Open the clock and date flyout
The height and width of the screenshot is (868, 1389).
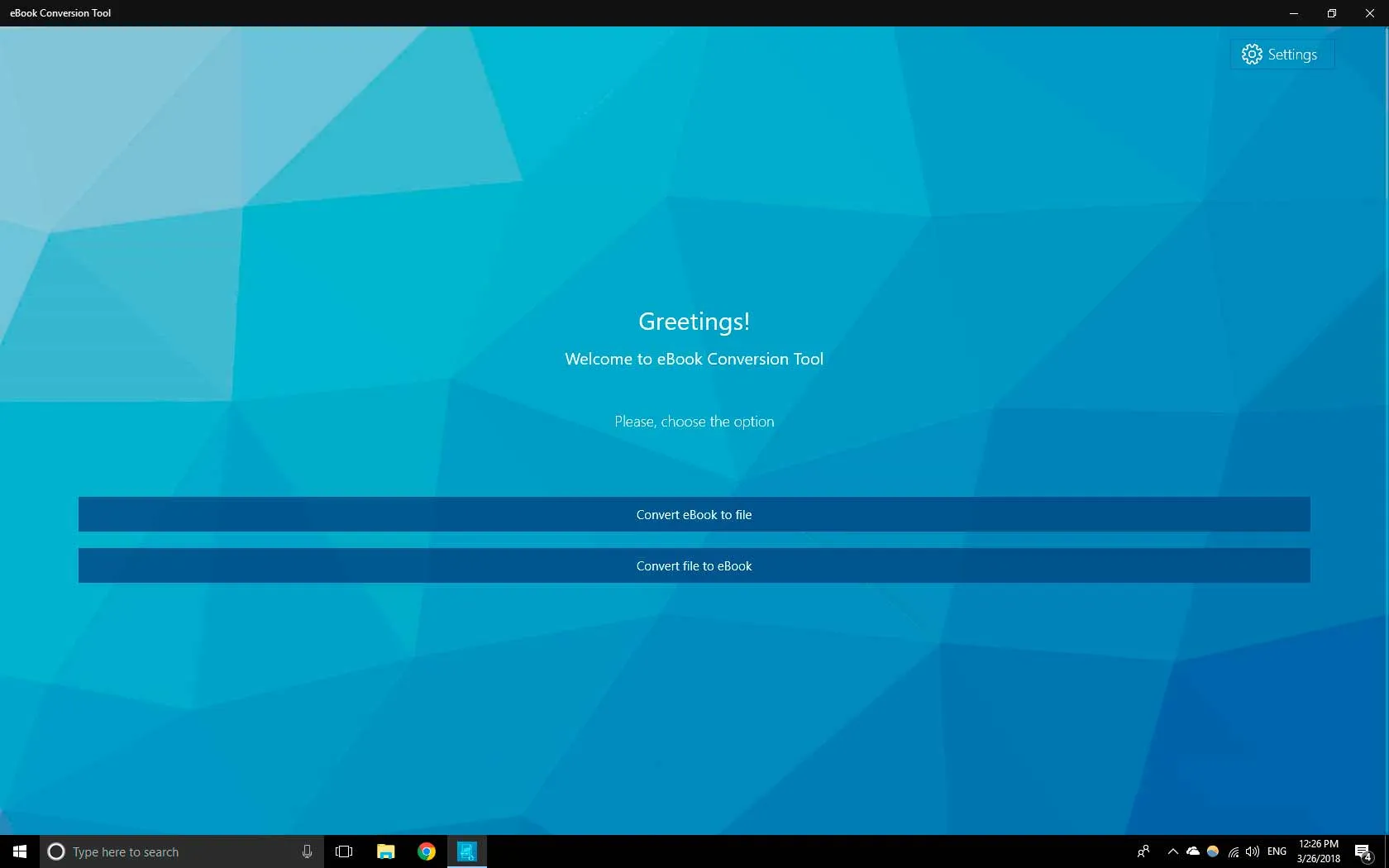[x=1318, y=851]
